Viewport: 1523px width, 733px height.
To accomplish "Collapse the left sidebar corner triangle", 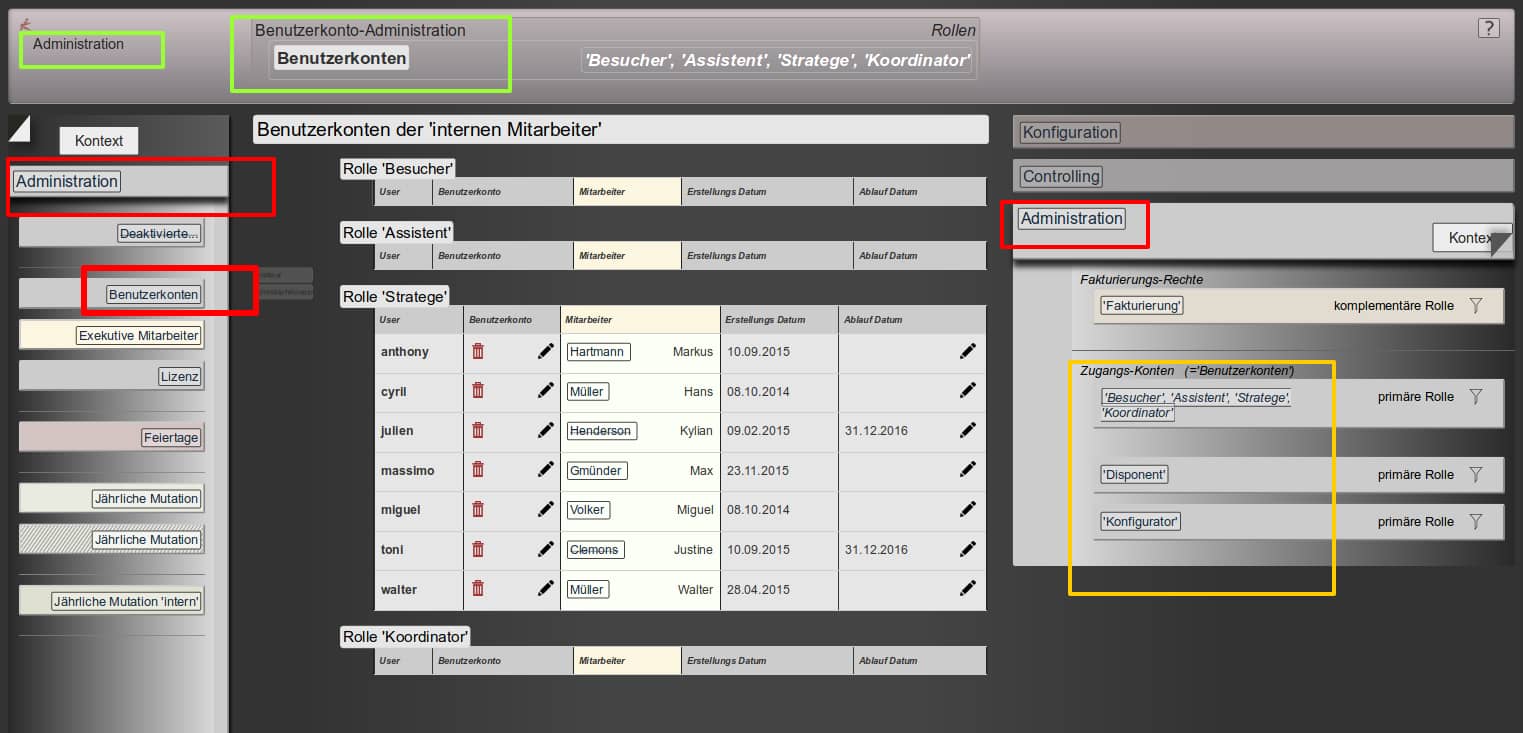I will click(x=19, y=127).
